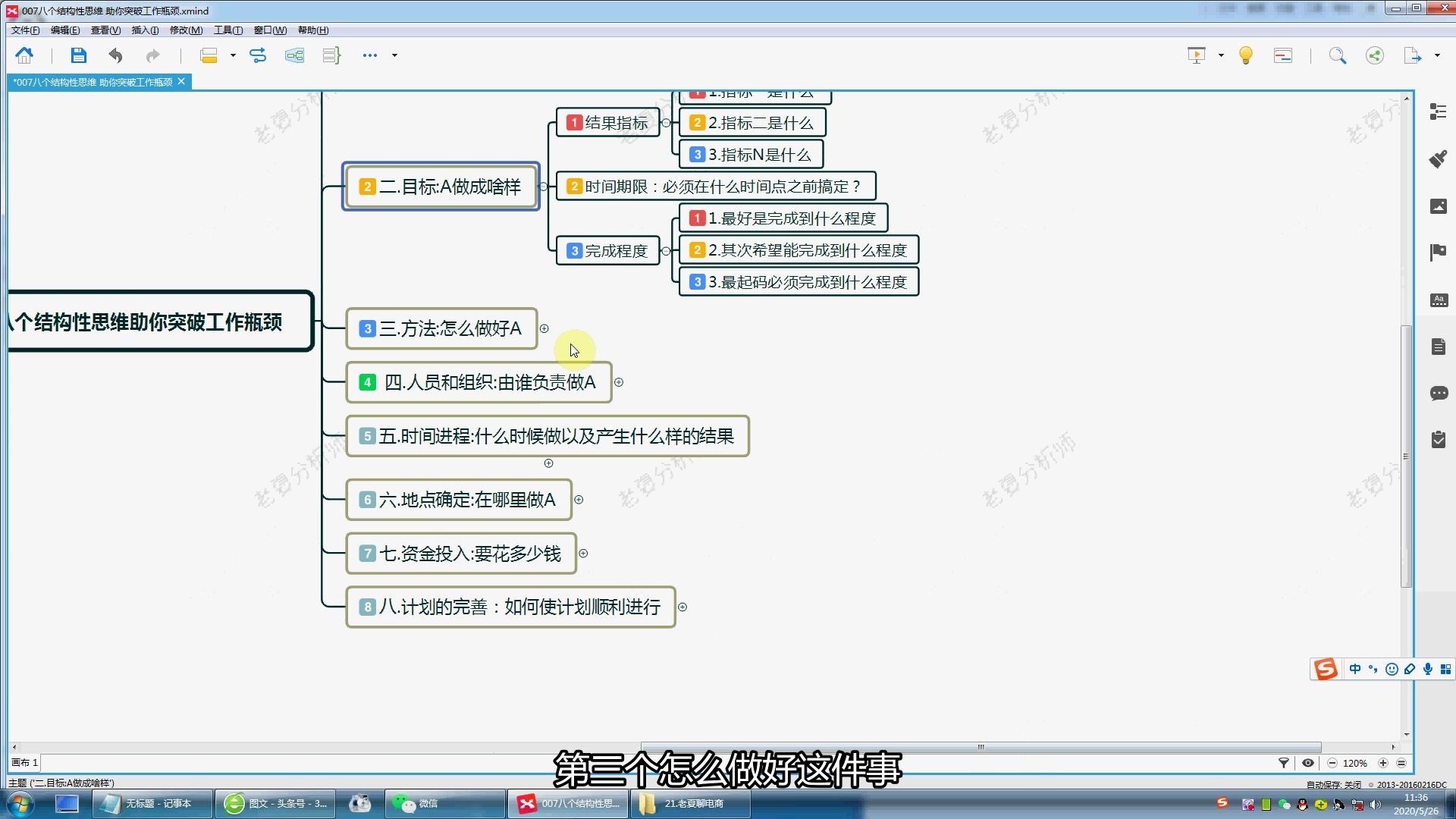This screenshot has height=819, width=1456.
Task: Save the mind map file
Action: click(78, 55)
